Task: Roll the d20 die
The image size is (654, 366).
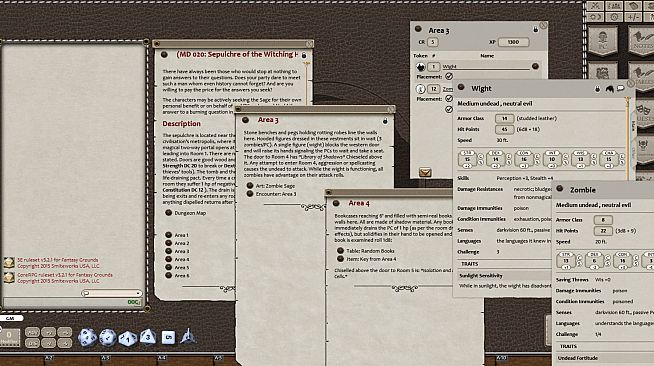Action: 88,337
